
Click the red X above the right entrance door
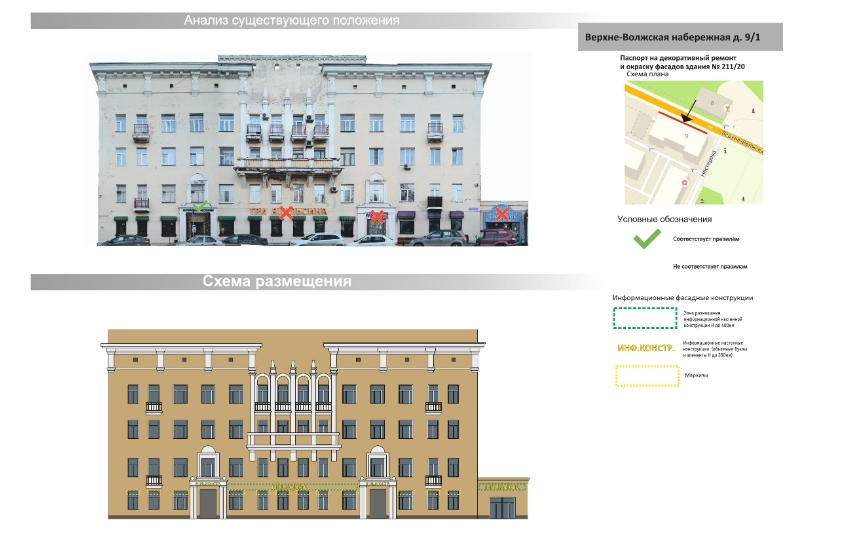(376, 214)
